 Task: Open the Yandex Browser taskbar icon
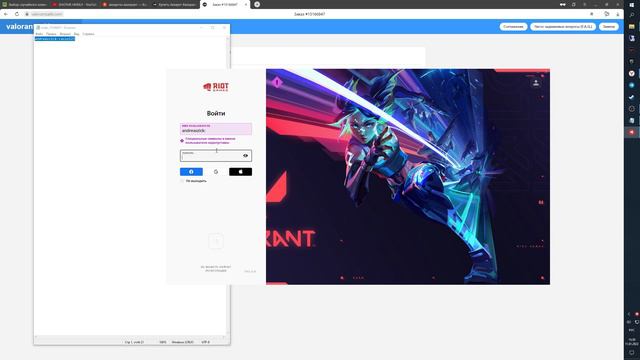click(632, 73)
